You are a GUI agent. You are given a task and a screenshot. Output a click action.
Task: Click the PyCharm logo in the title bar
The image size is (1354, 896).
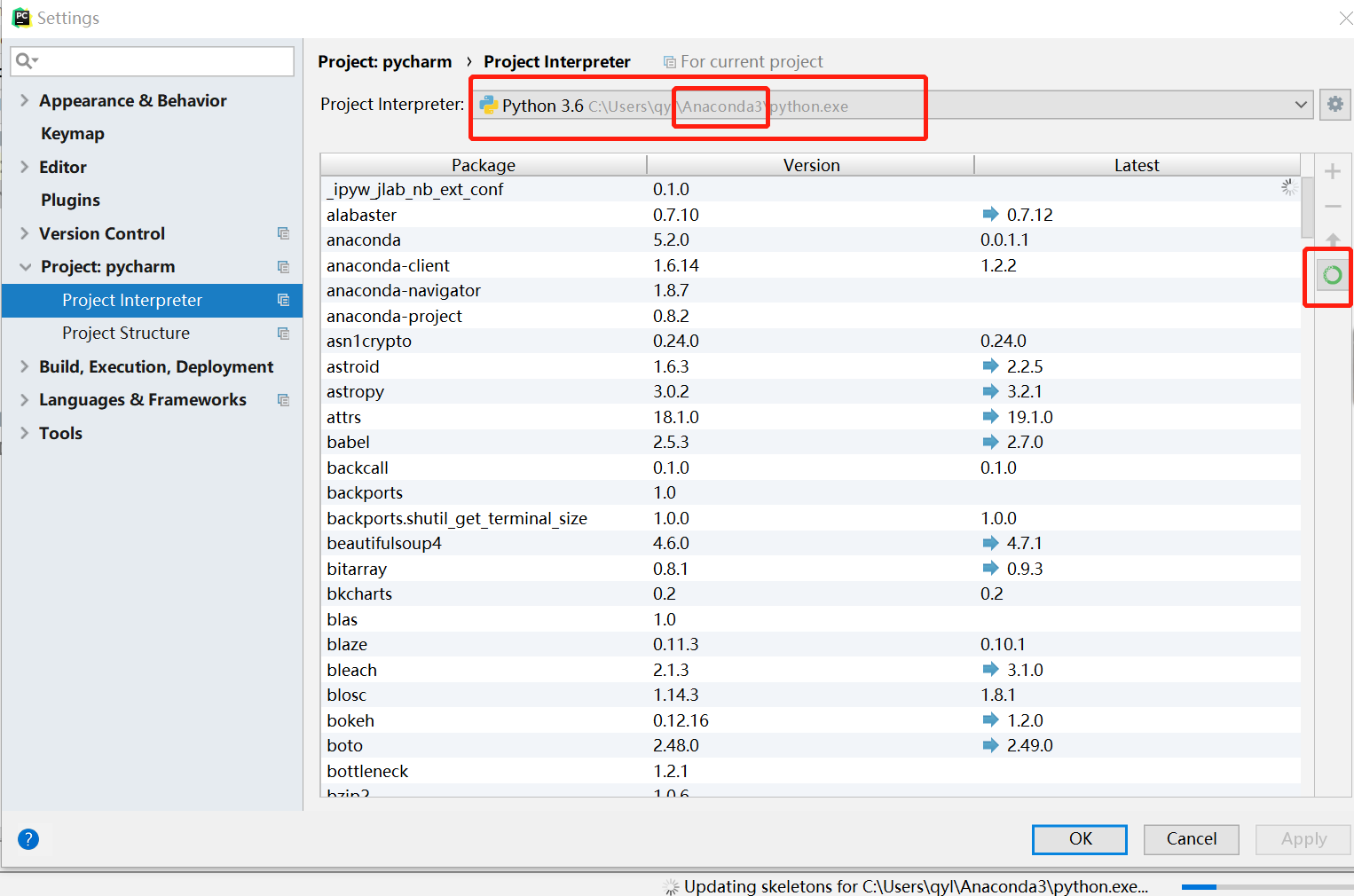[21, 18]
